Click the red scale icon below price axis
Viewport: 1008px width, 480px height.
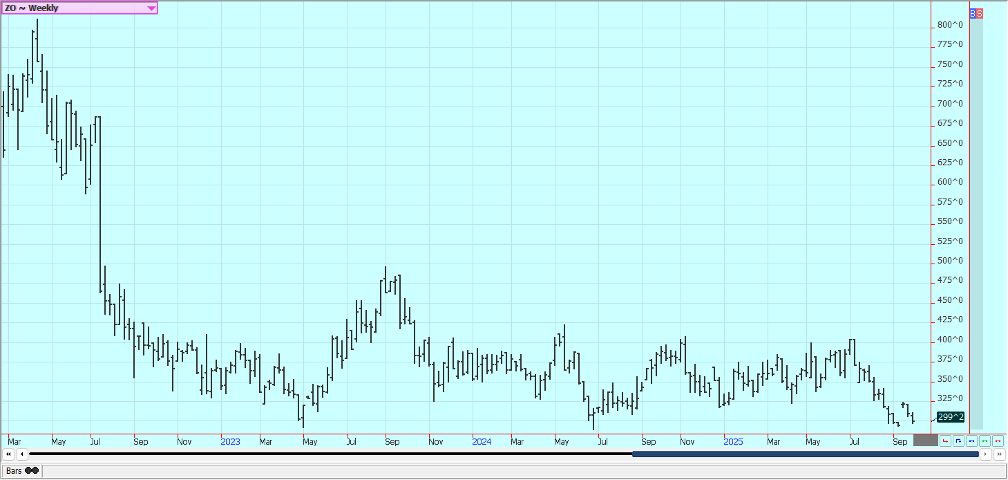tap(945, 440)
